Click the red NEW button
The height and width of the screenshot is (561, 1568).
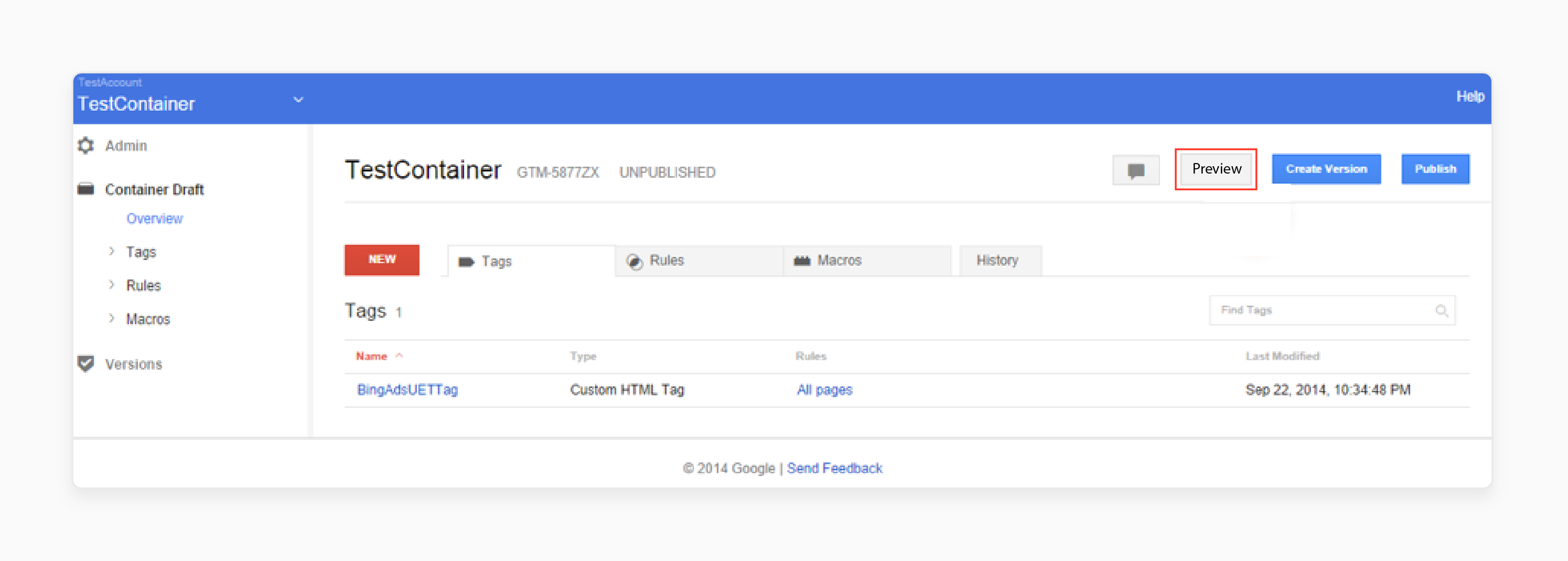click(382, 260)
